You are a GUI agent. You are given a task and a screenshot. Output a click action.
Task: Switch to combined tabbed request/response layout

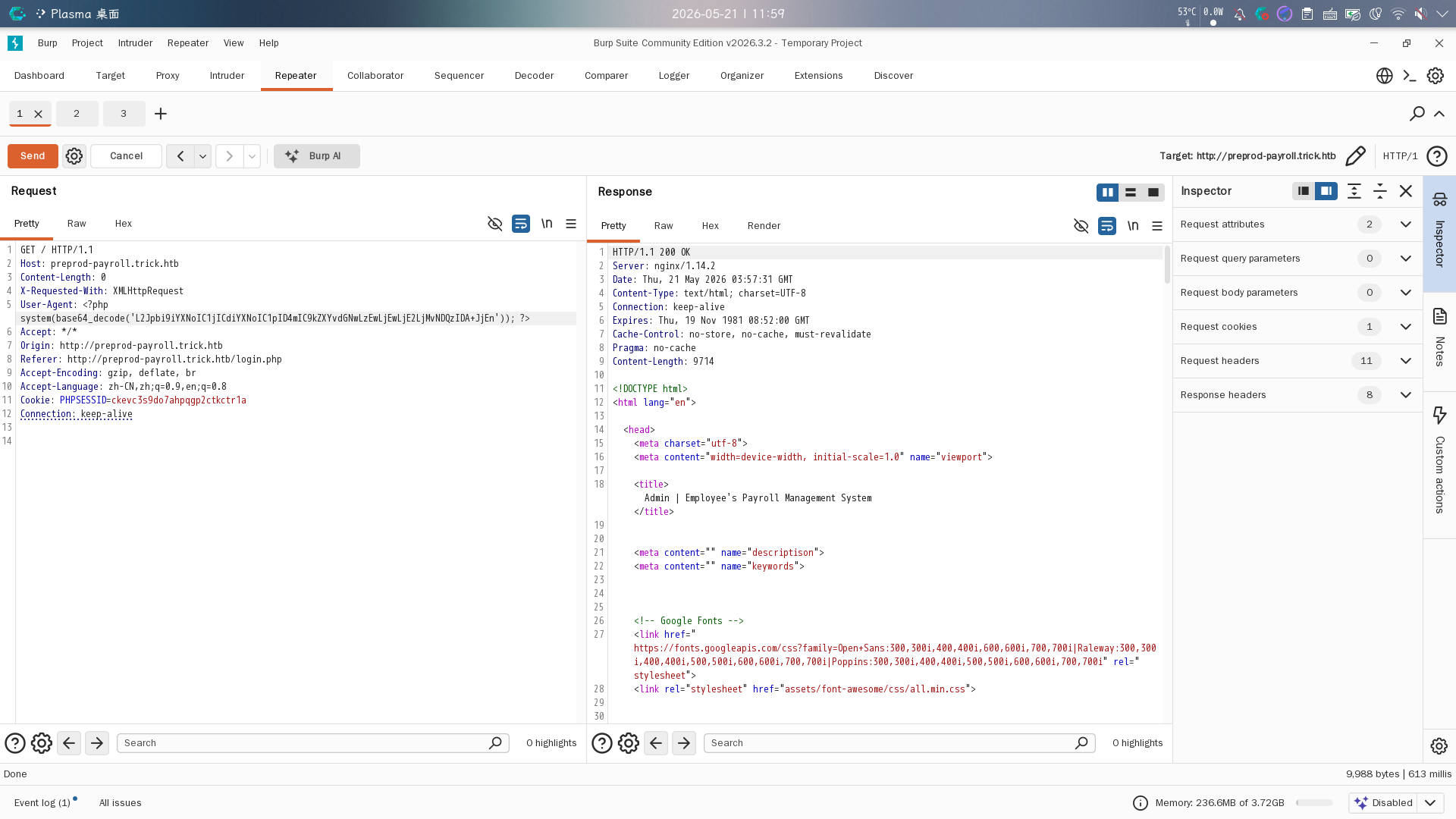1153,193
